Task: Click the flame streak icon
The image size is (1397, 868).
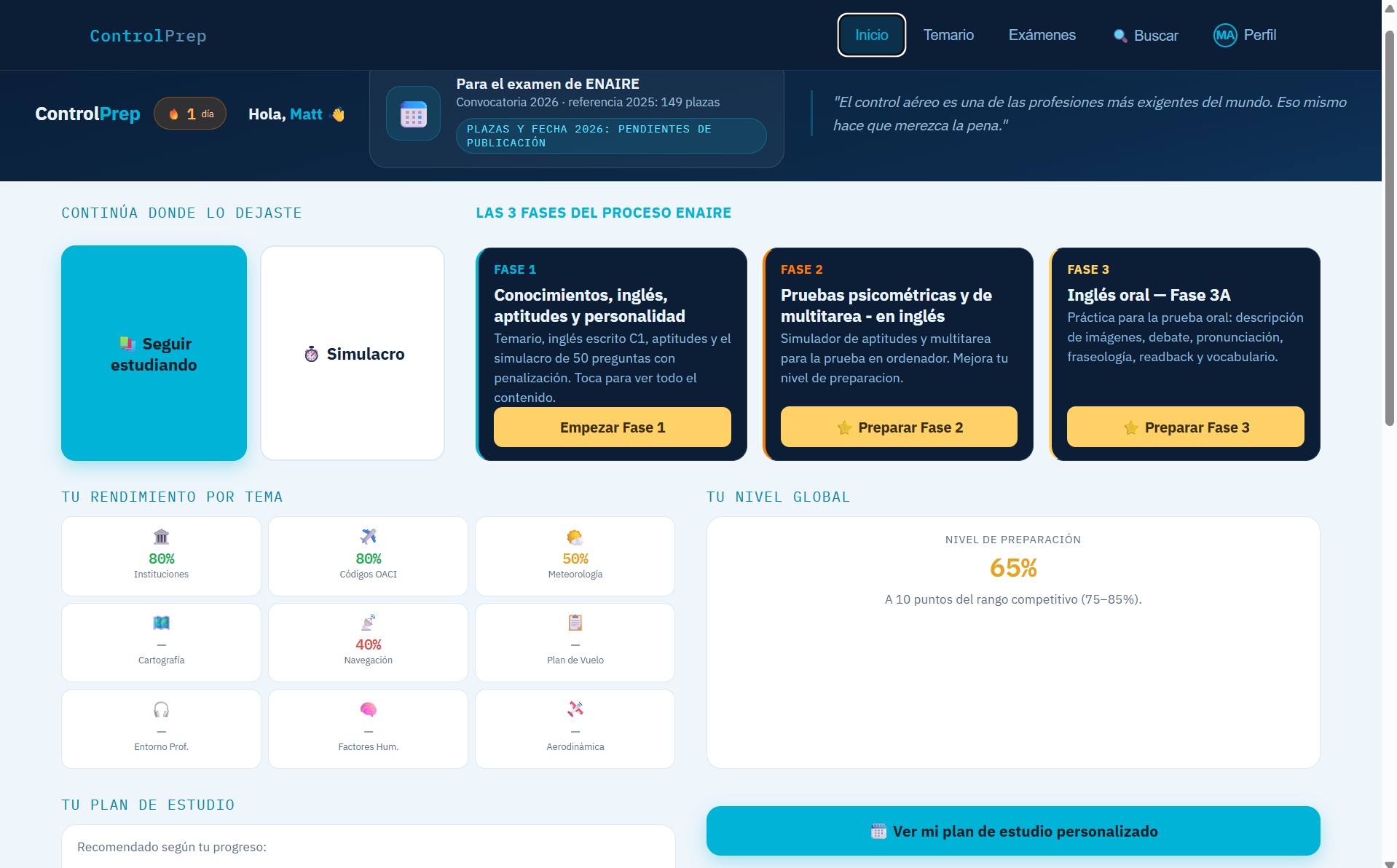Action: pos(173,114)
